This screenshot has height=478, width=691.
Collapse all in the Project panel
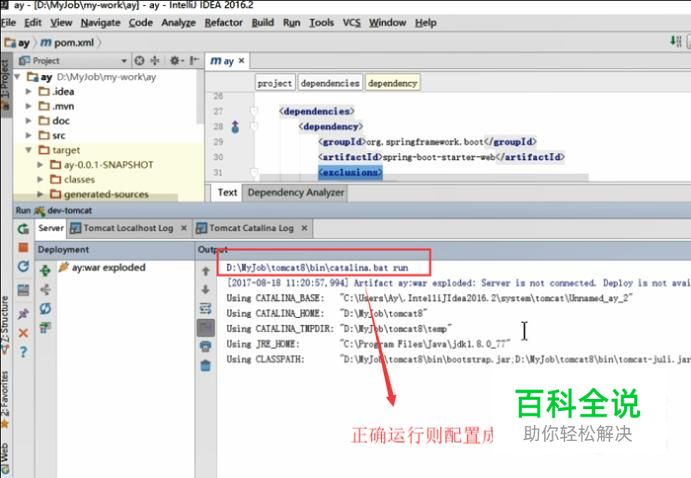tap(155, 61)
